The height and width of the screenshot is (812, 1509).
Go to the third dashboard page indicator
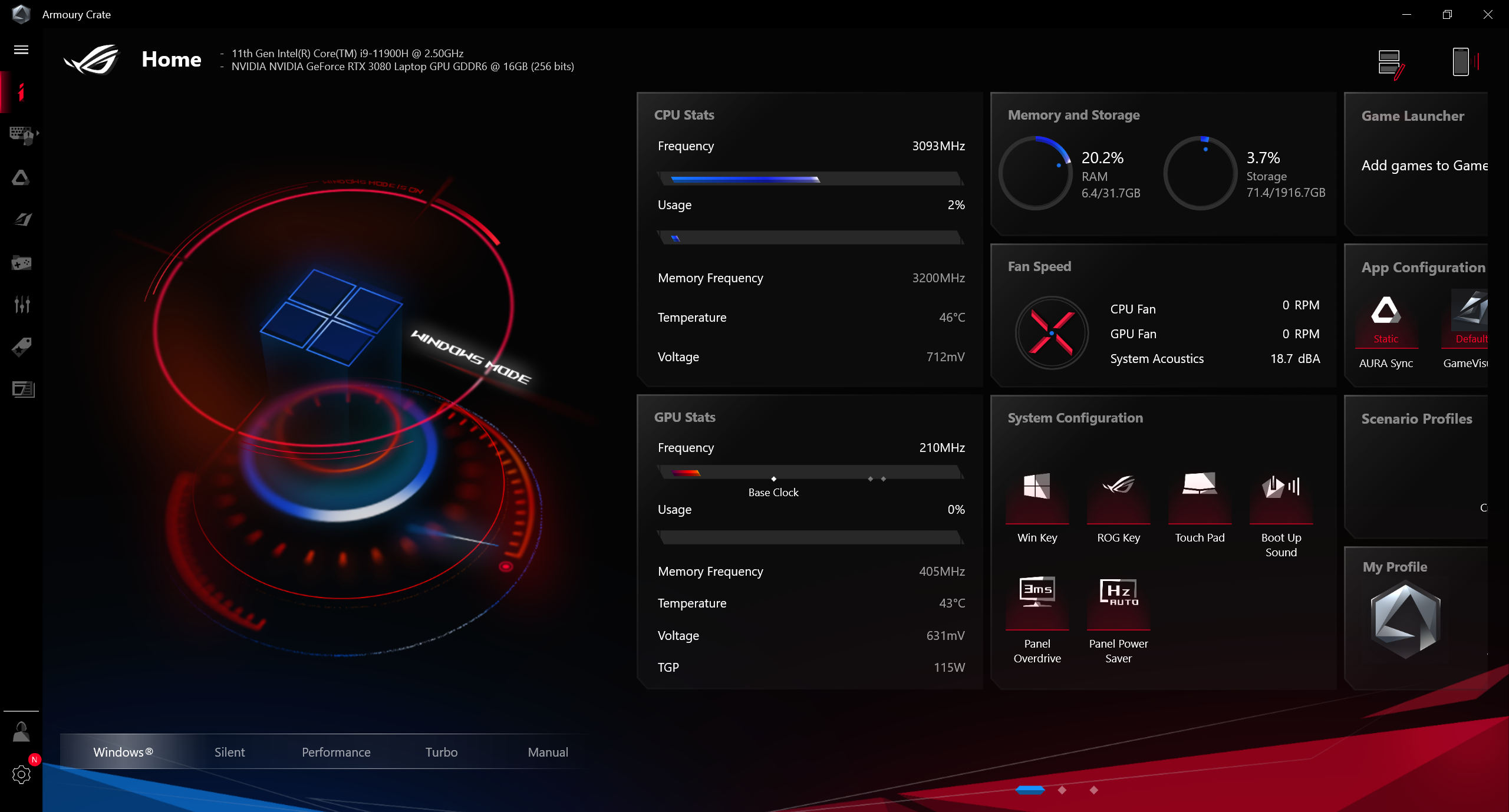1094,790
